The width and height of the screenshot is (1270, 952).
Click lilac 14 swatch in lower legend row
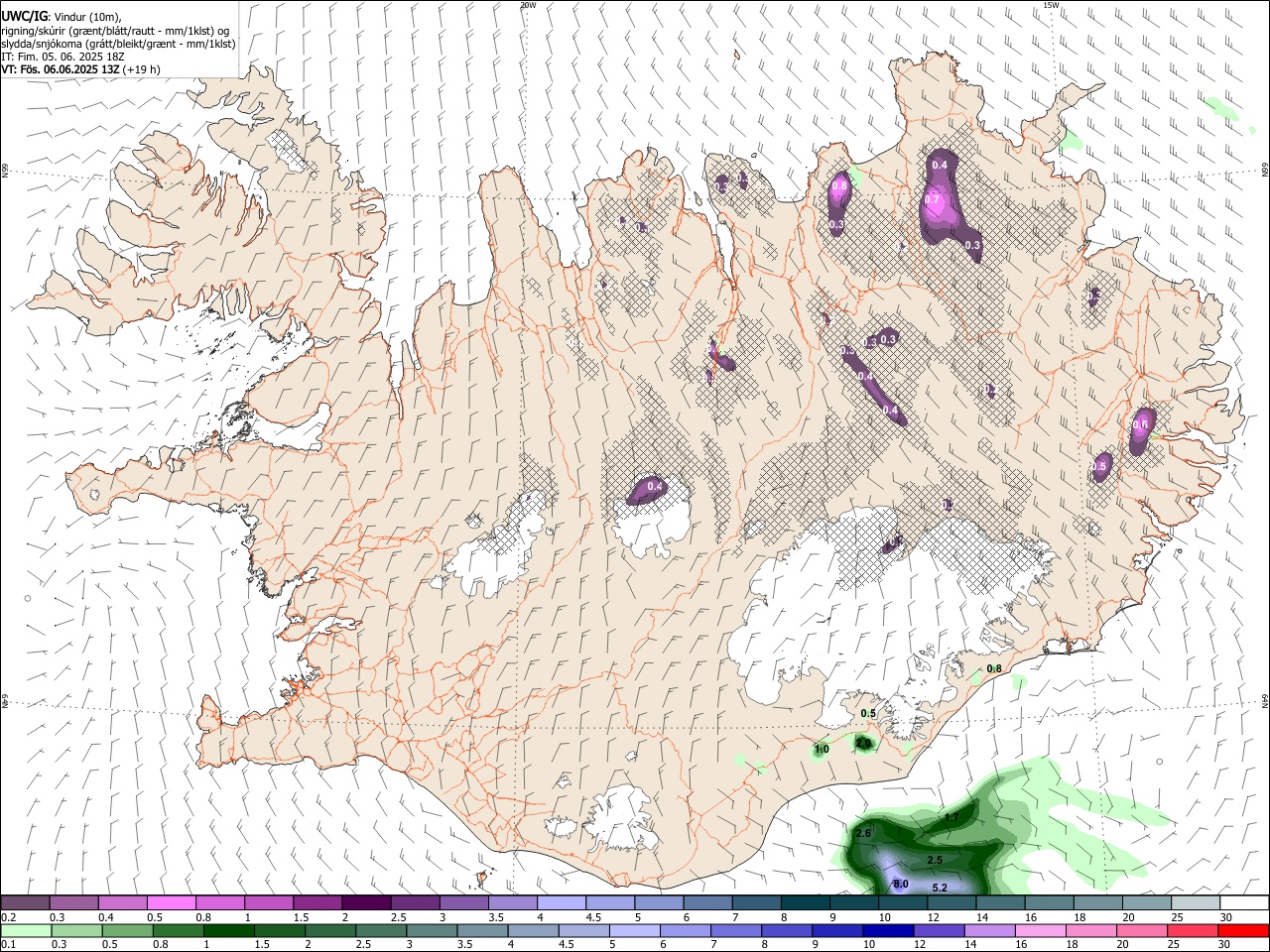[x=989, y=930]
